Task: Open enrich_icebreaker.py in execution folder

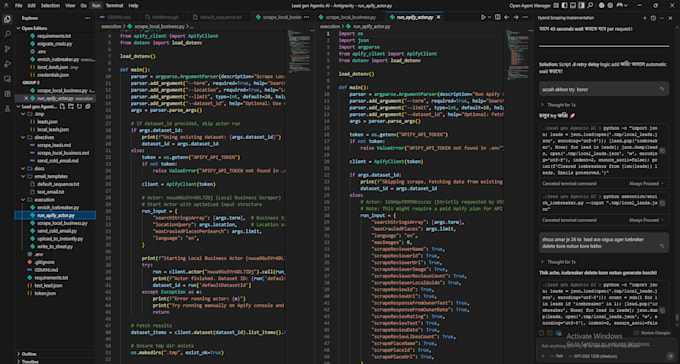Action: pos(58,208)
